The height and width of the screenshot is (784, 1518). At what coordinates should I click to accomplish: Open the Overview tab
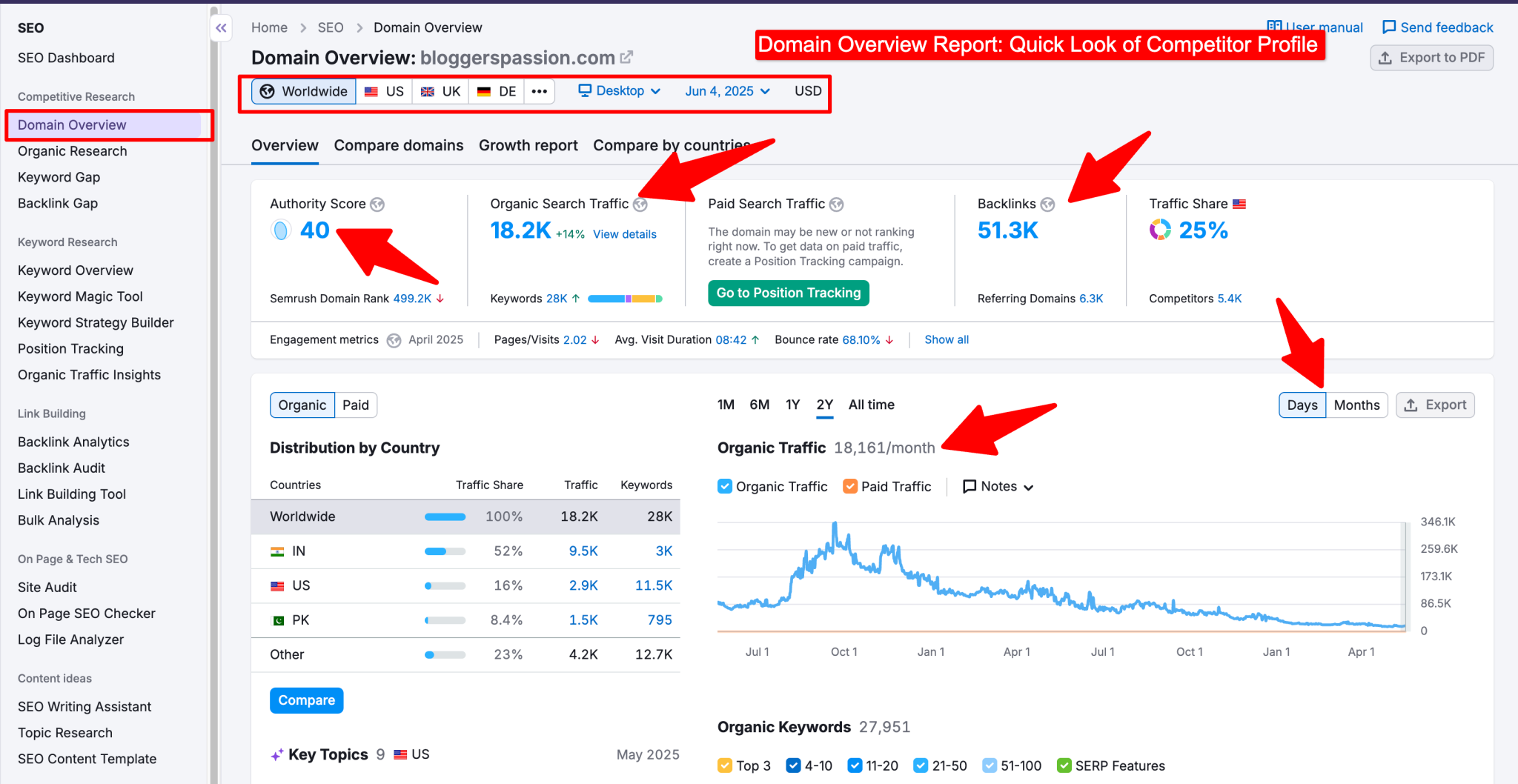point(285,145)
